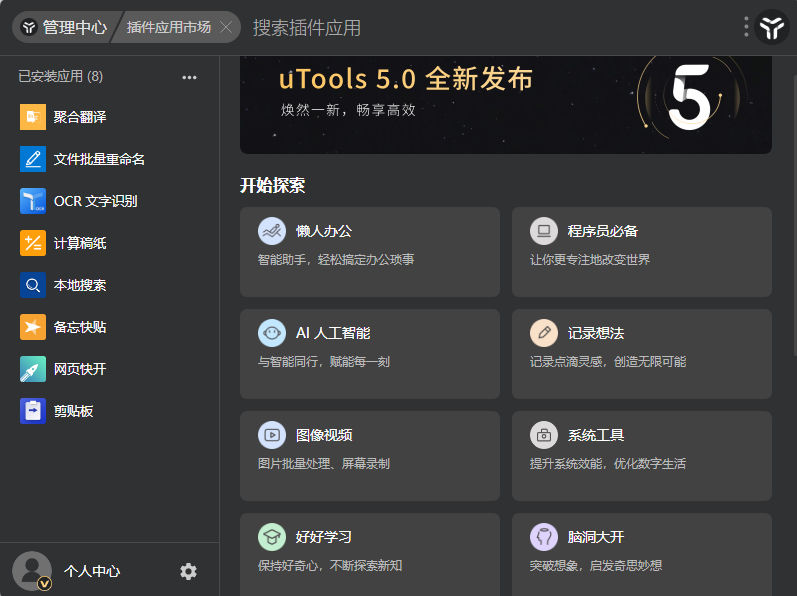Image resolution: width=797 pixels, height=596 pixels.
Task: Click the OCR 文字识别 icon
Action: pos(33,201)
